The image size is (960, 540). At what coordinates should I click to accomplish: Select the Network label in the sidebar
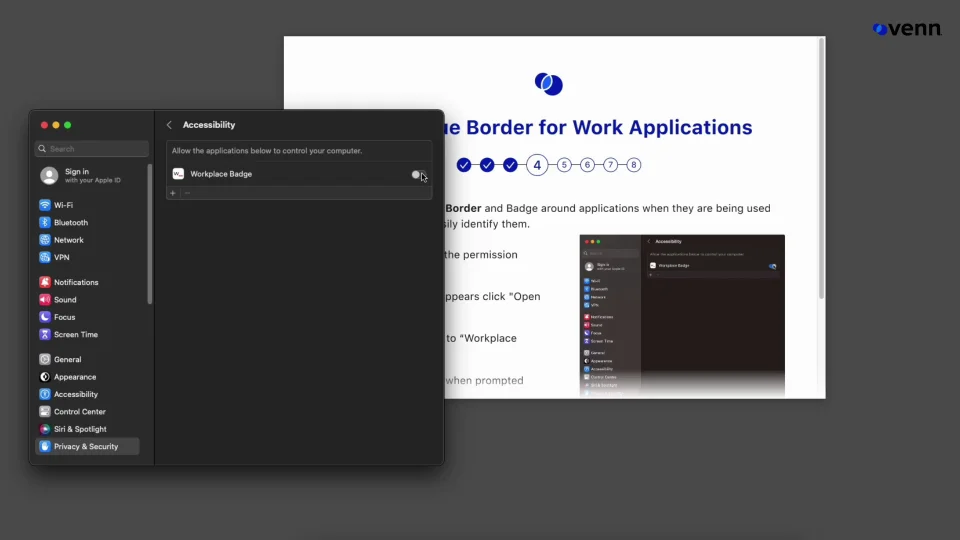tap(69, 240)
